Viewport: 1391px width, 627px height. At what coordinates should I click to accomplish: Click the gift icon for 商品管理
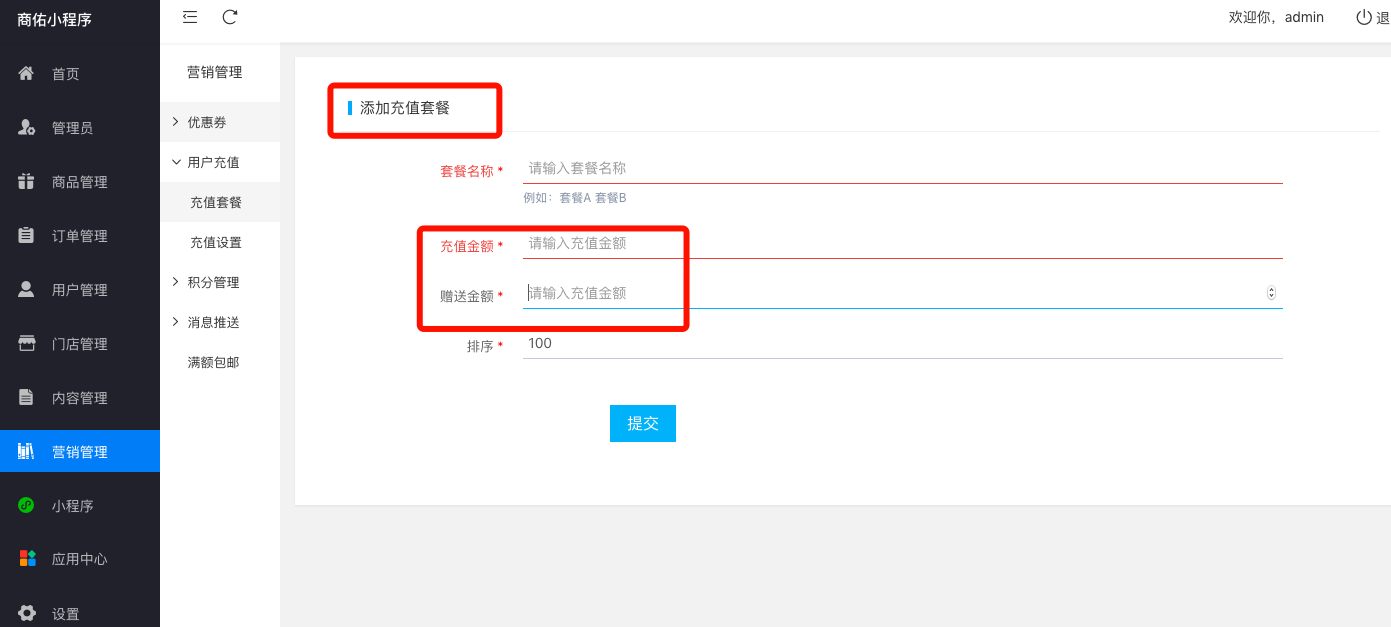coord(27,181)
